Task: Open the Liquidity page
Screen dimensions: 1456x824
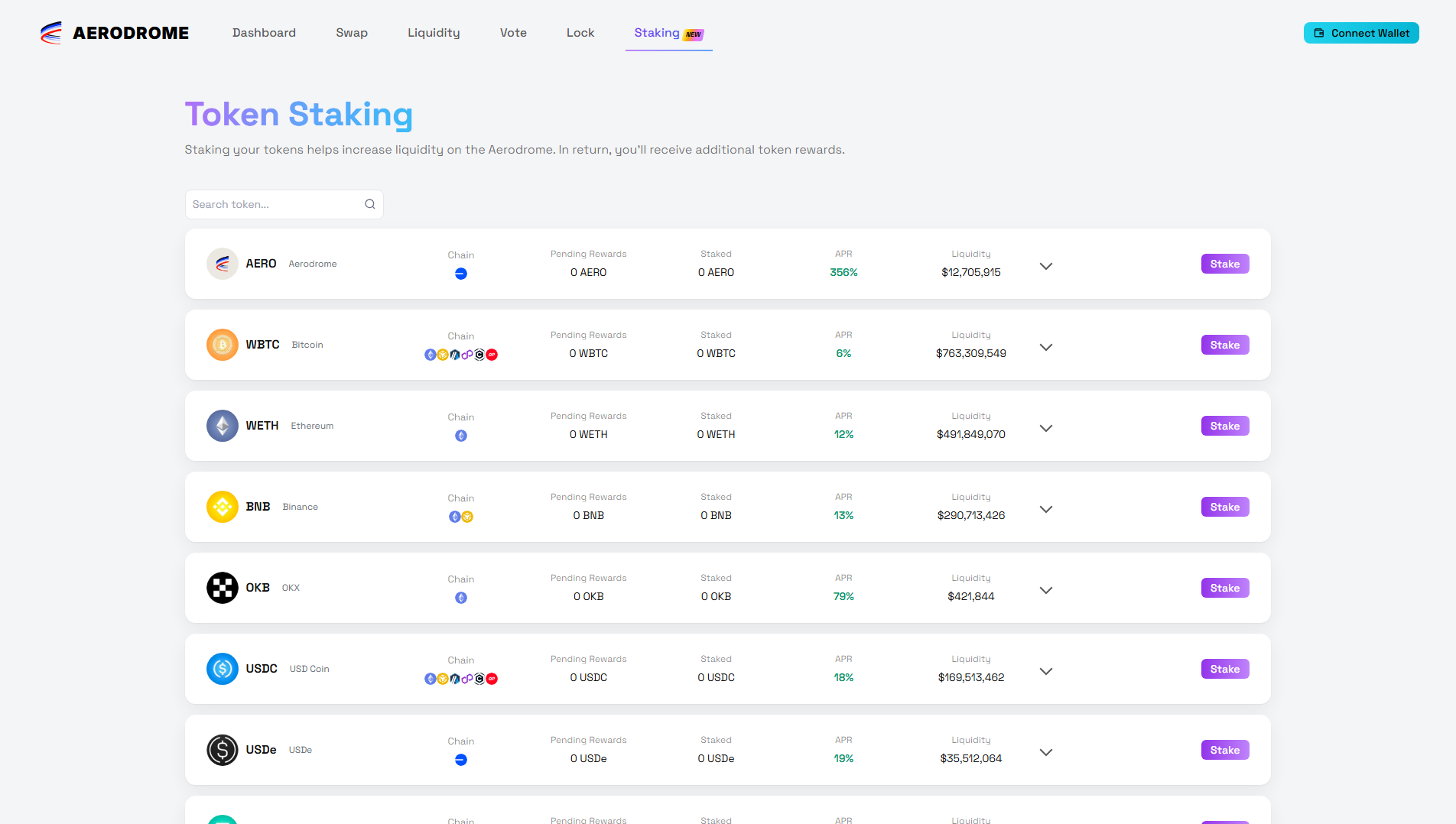Action: 434,33
